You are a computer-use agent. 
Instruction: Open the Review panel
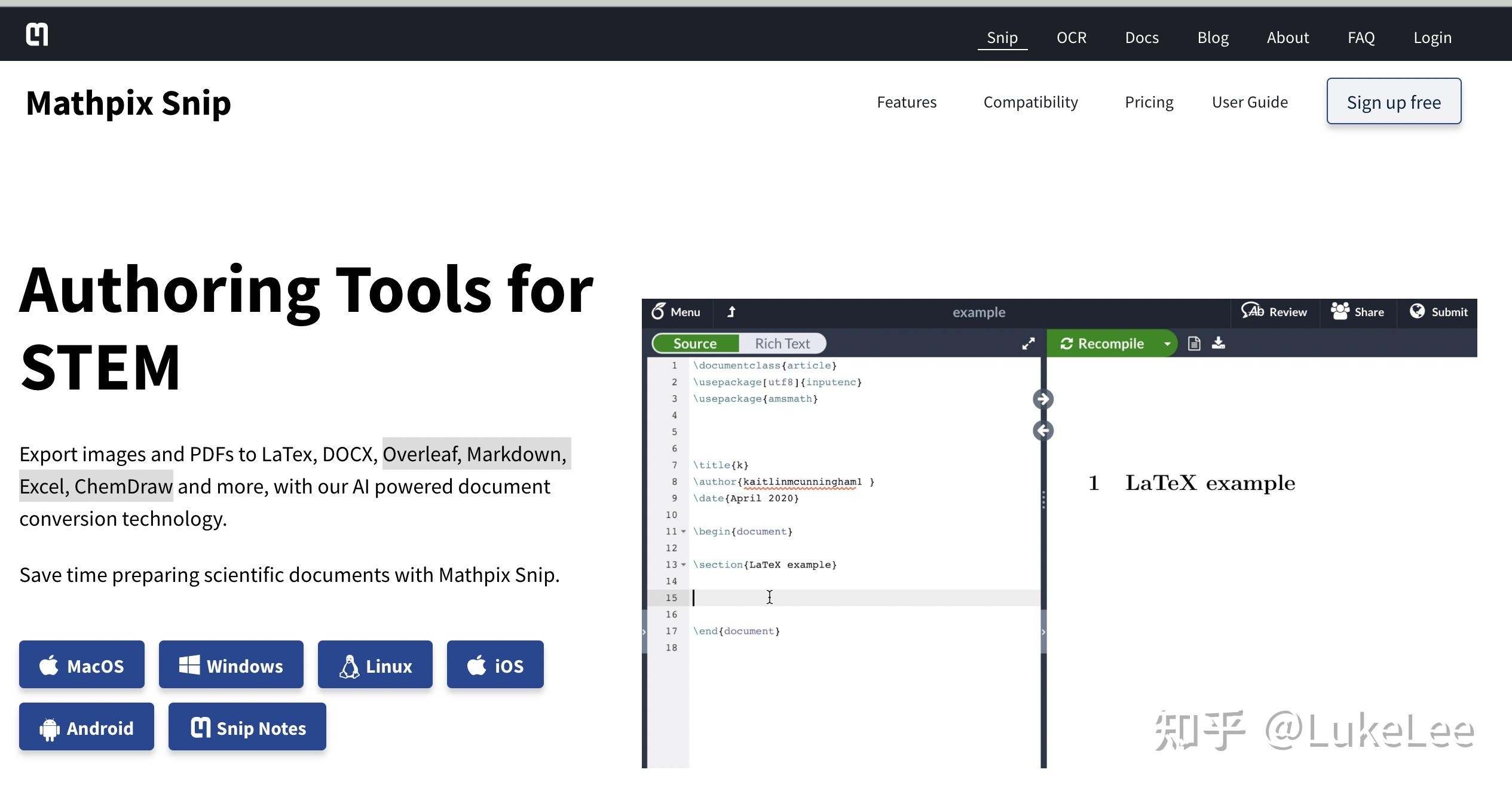click(x=1274, y=312)
